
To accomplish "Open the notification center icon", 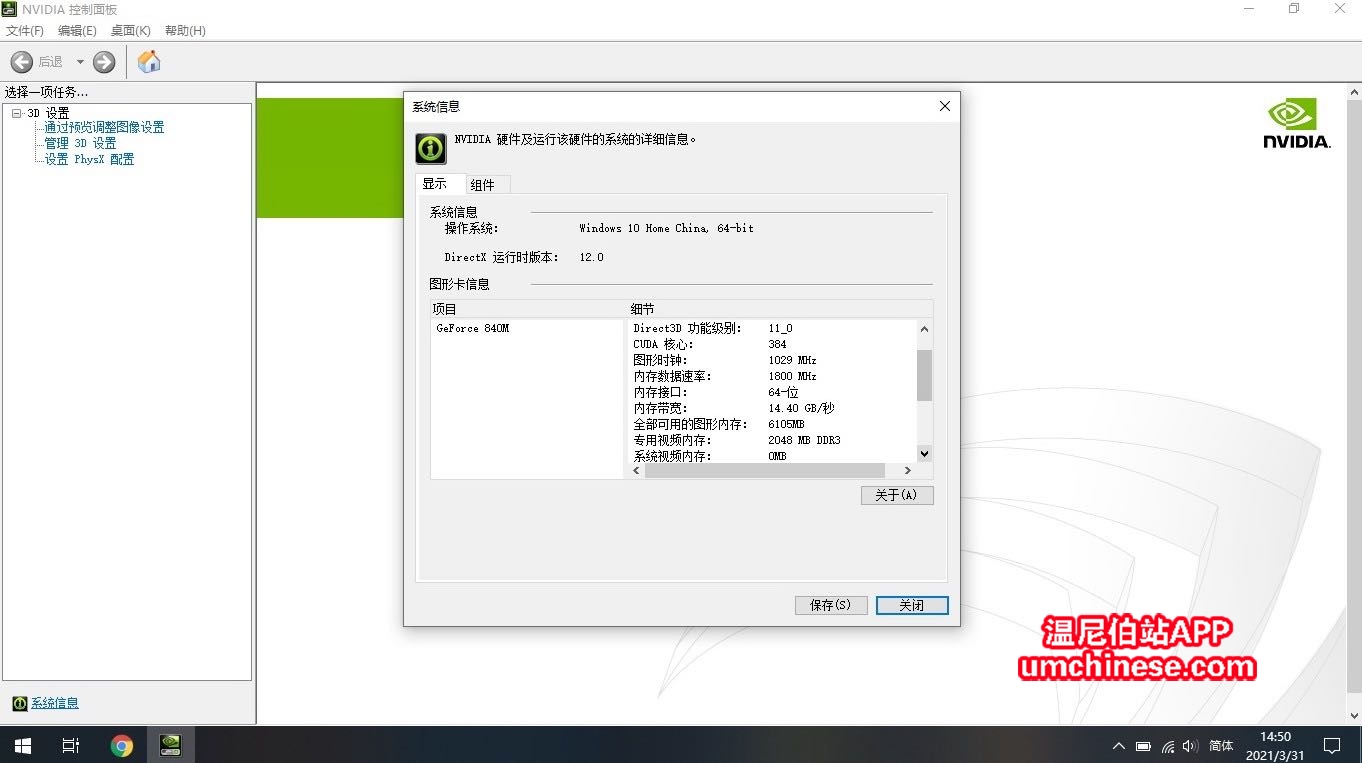I will 1332,746.
